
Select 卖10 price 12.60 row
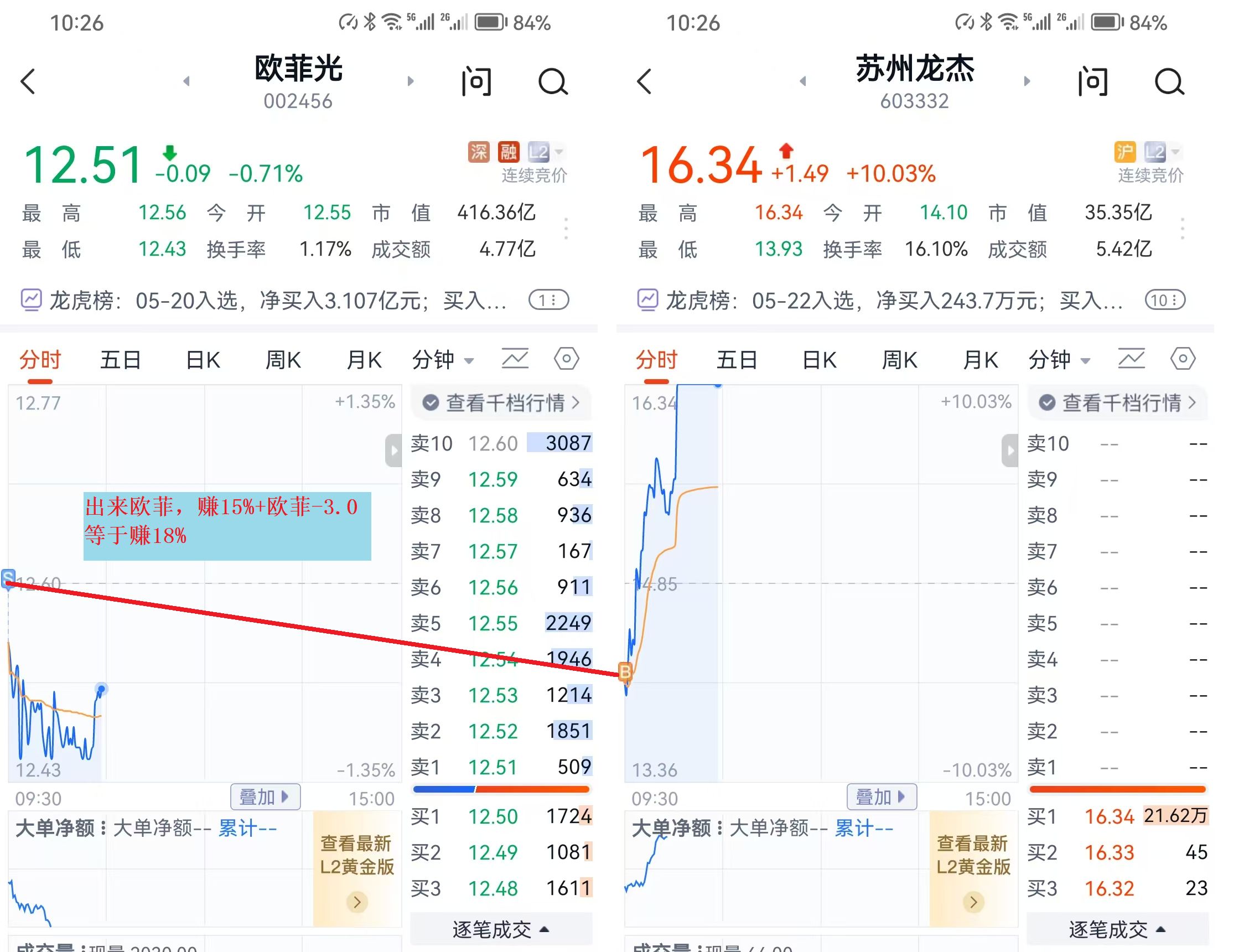click(x=501, y=443)
